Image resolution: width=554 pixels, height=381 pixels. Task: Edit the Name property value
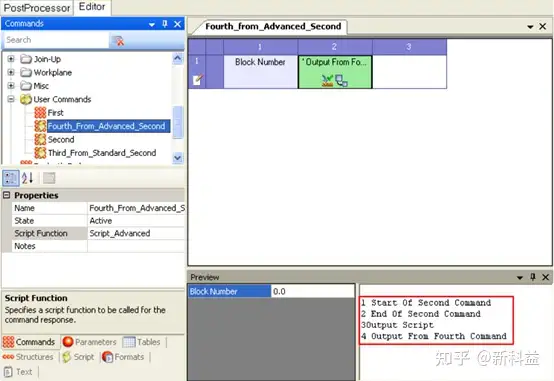(x=136, y=208)
